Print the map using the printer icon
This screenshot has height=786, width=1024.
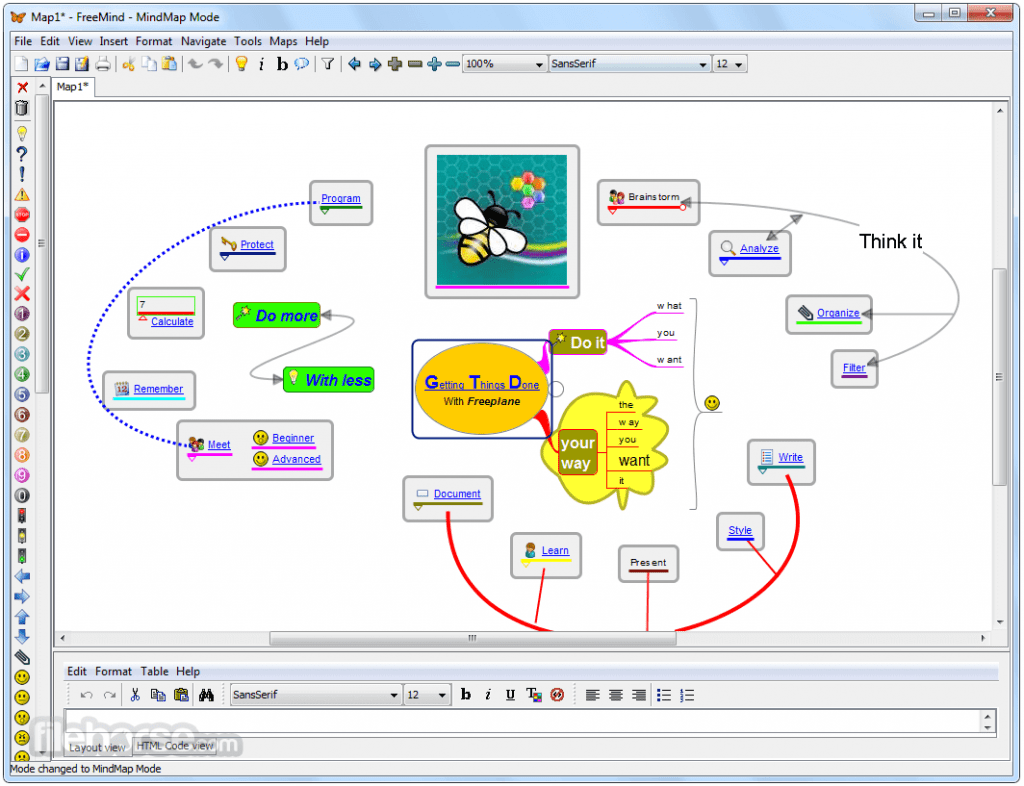[103, 64]
